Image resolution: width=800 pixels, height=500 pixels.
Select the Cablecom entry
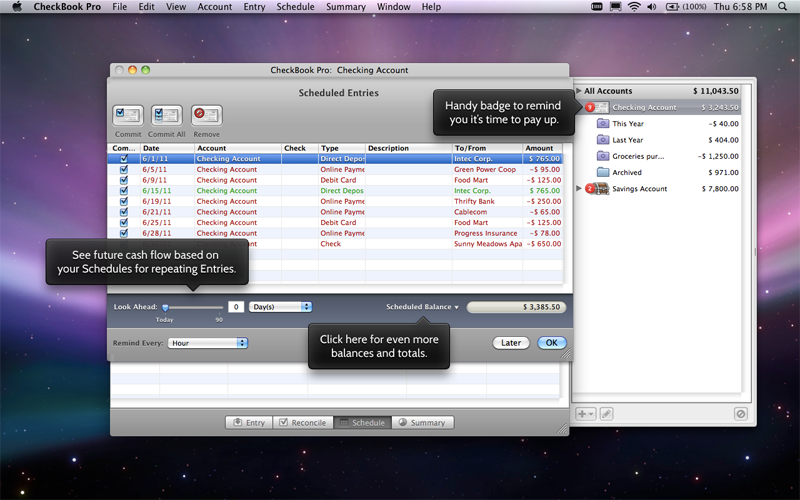pos(335,212)
